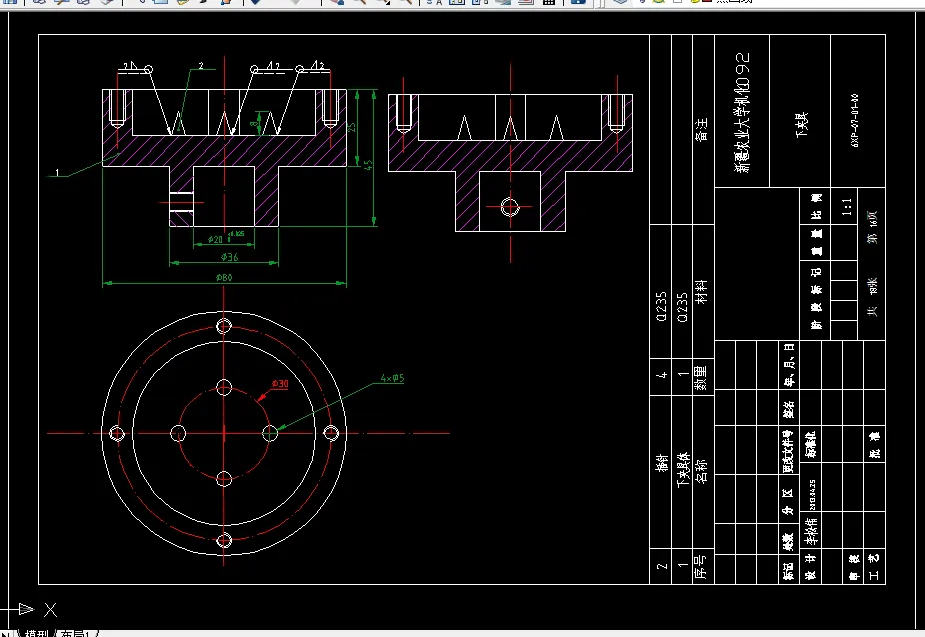Image resolution: width=925 pixels, height=637 pixels.
Task: Select the cross-drilled hole circle in the right section view
Action: click(x=510, y=207)
